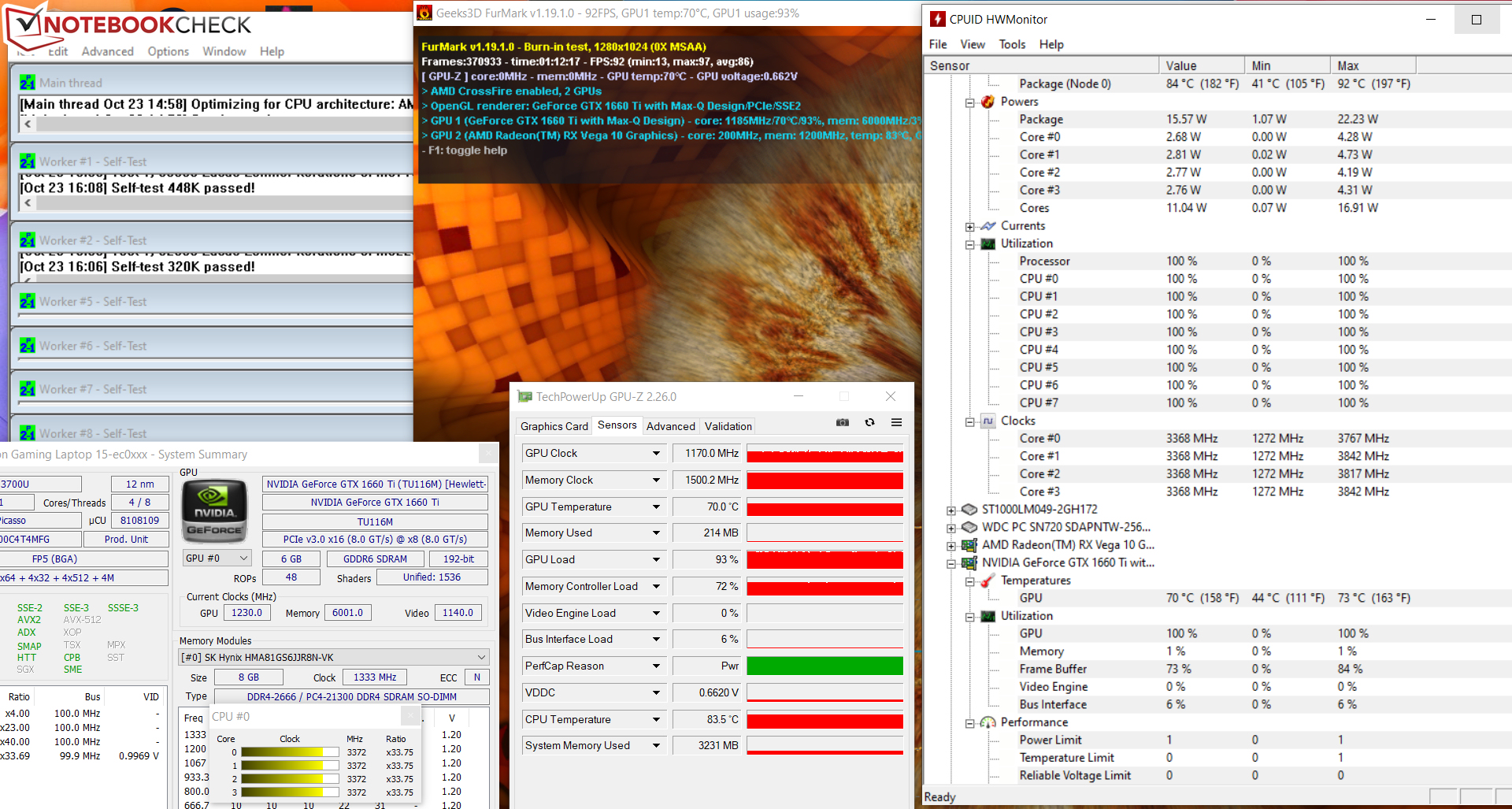
Task: Open Prime95 Window menu
Action: tap(224, 51)
